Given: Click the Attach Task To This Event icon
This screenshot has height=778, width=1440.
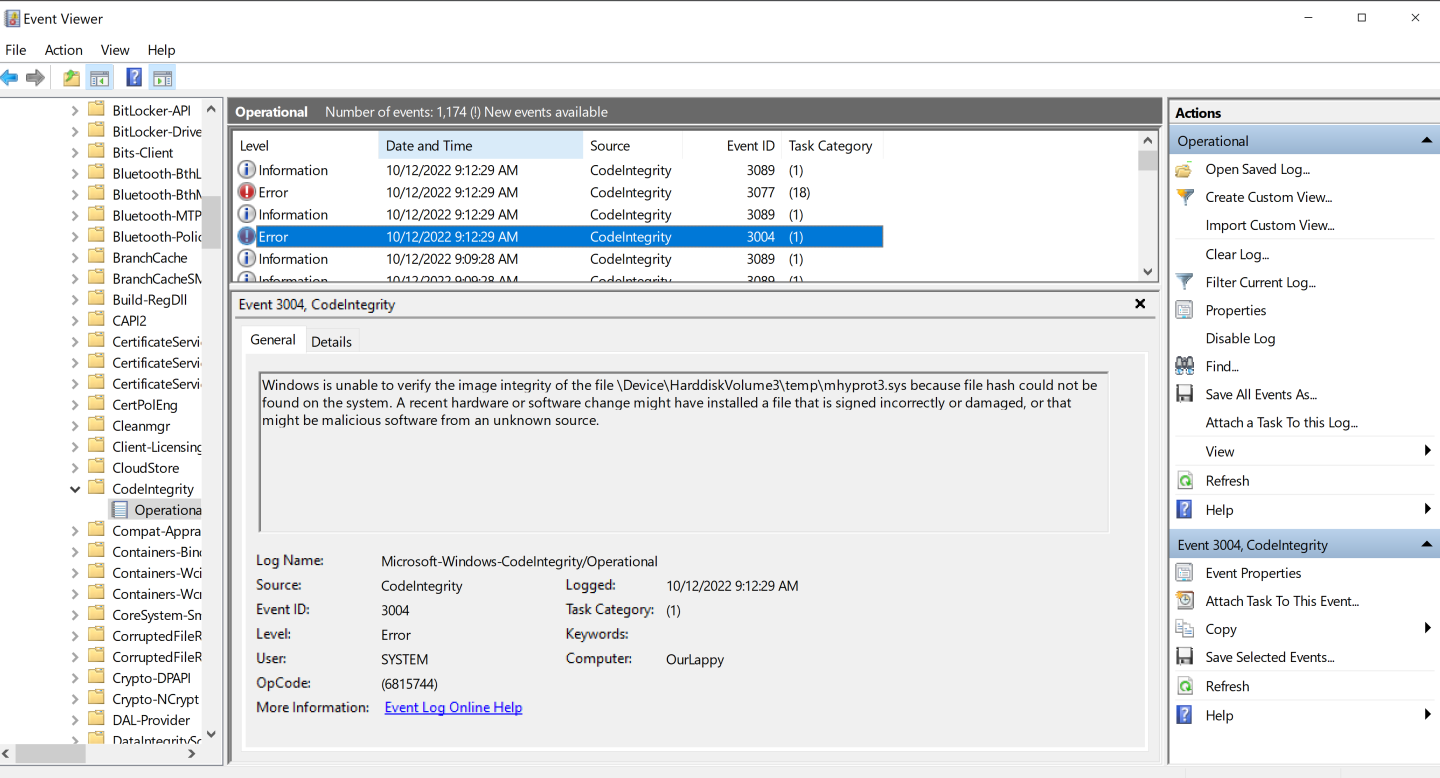Looking at the screenshot, I should pos(1185,601).
